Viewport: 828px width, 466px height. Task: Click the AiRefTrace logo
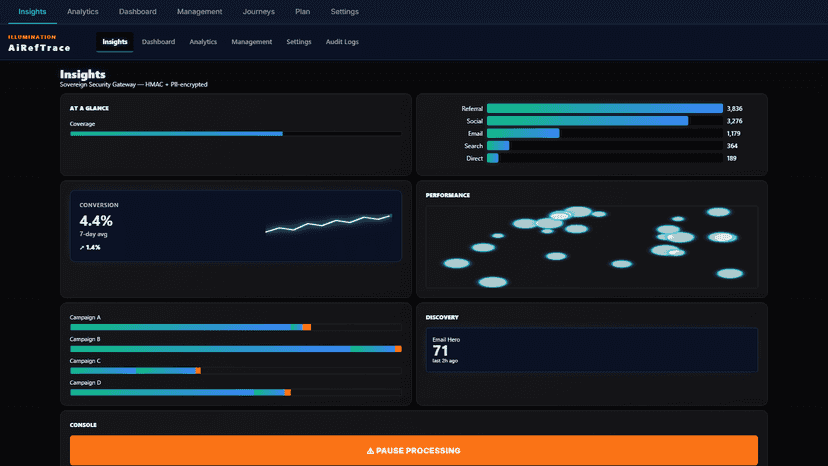tap(39, 44)
